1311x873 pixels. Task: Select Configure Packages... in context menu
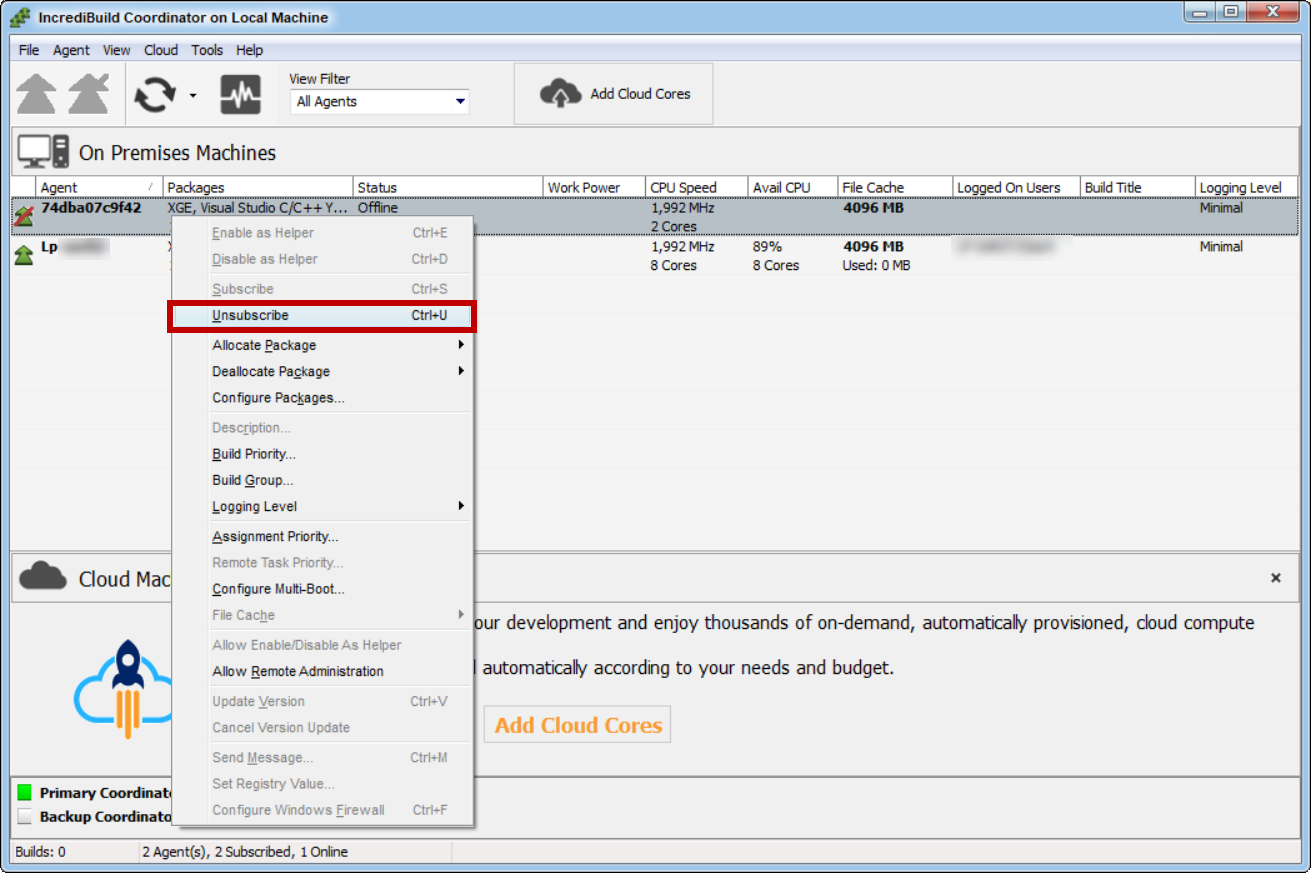322,398
